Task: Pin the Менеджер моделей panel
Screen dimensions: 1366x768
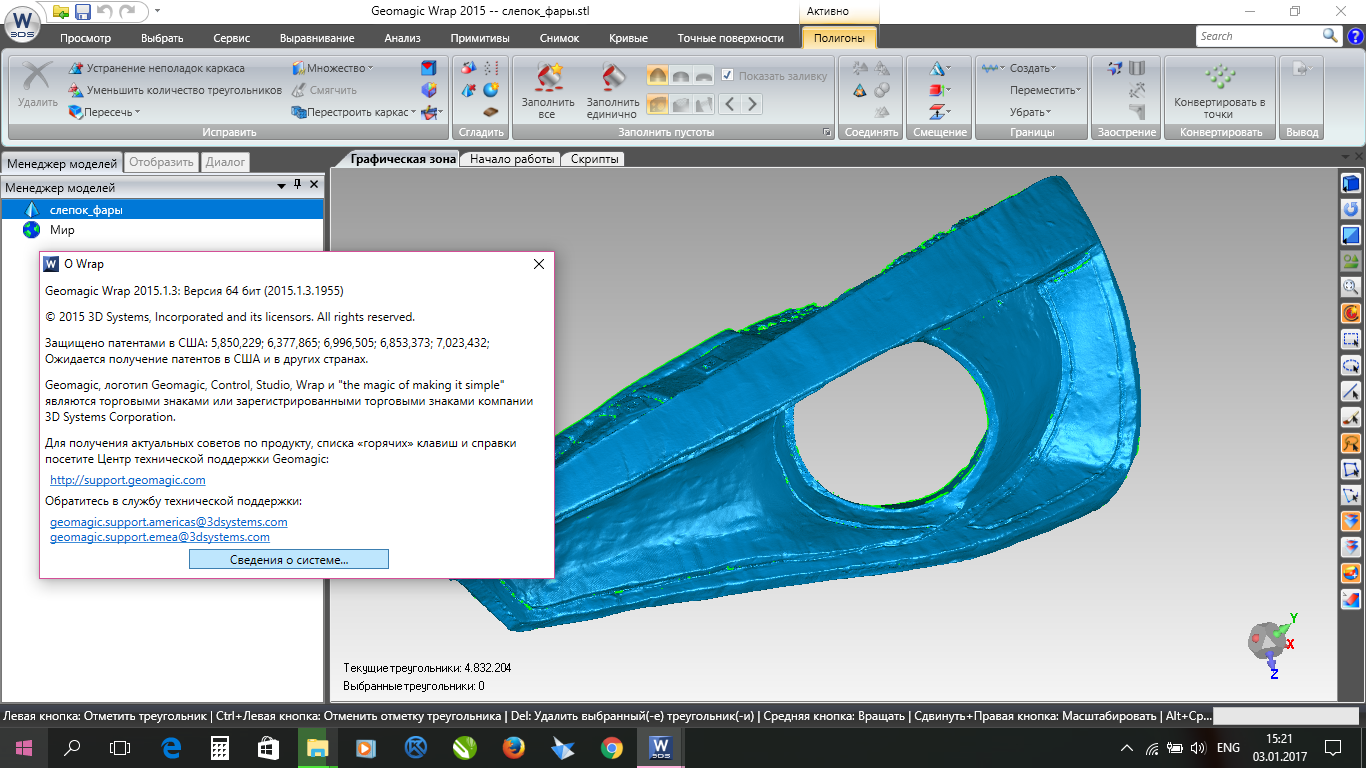Action: click(297, 186)
